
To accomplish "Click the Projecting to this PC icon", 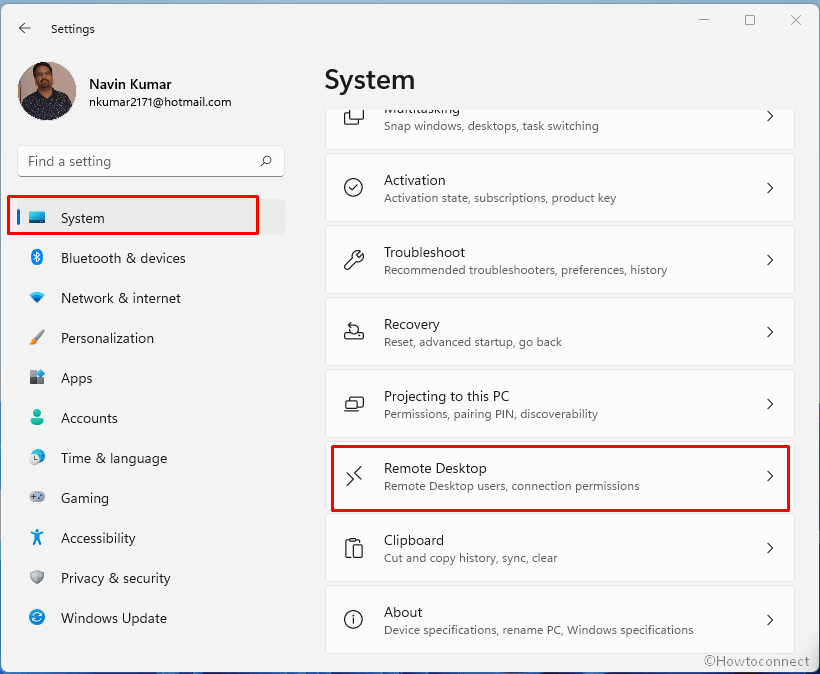I will (x=354, y=404).
